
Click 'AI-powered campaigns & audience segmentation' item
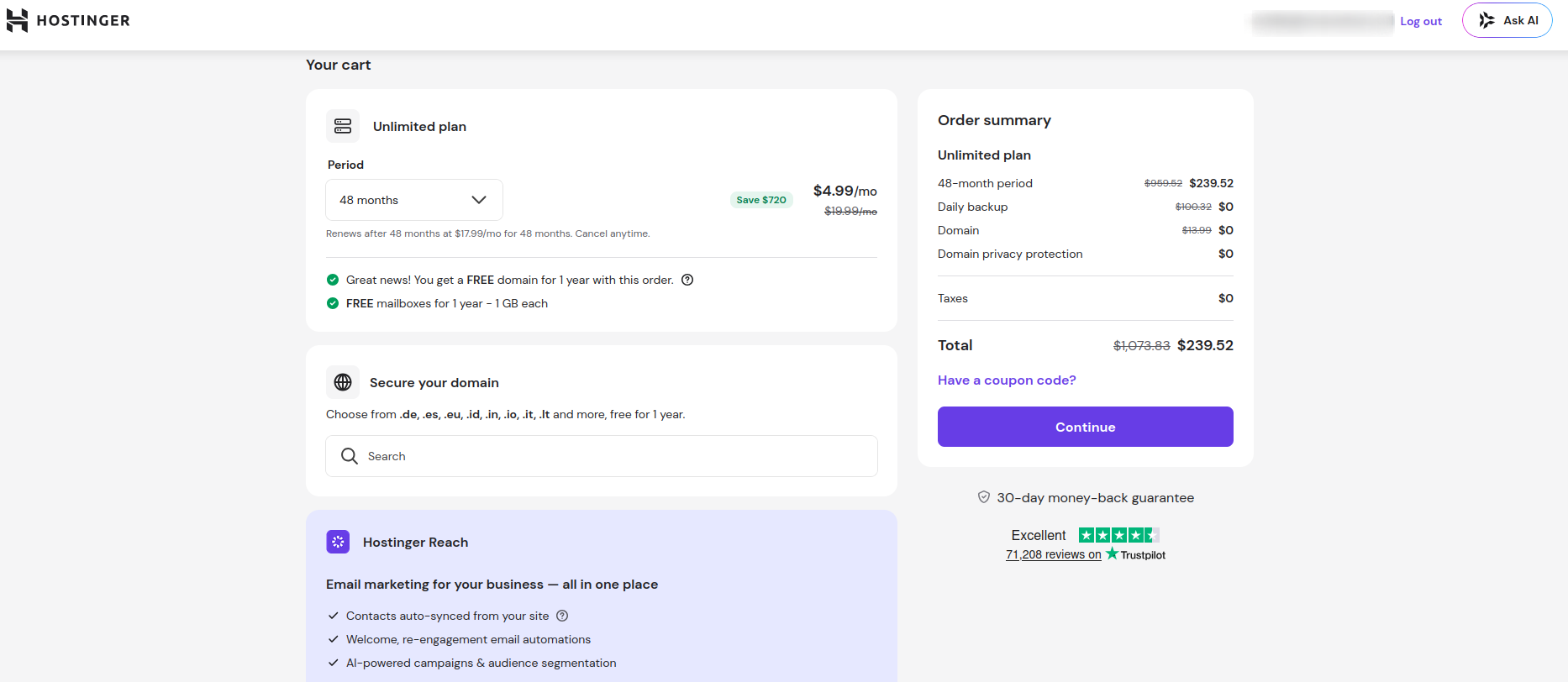481,663
